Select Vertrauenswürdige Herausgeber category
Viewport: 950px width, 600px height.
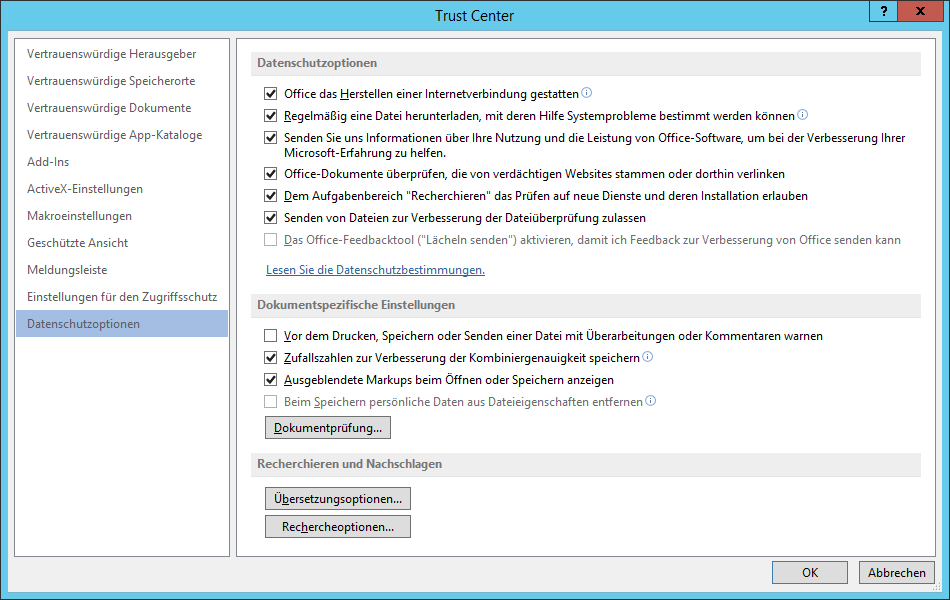coord(122,54)
